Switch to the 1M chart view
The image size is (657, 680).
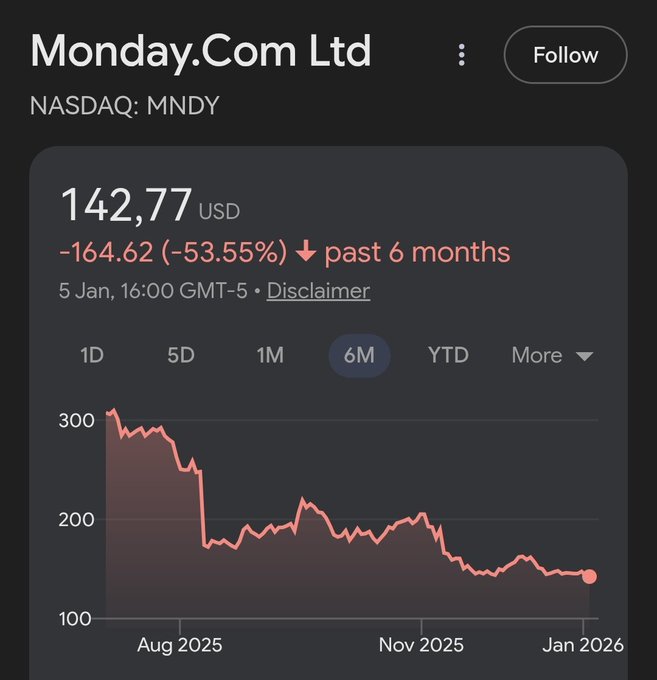click(270, 355)
